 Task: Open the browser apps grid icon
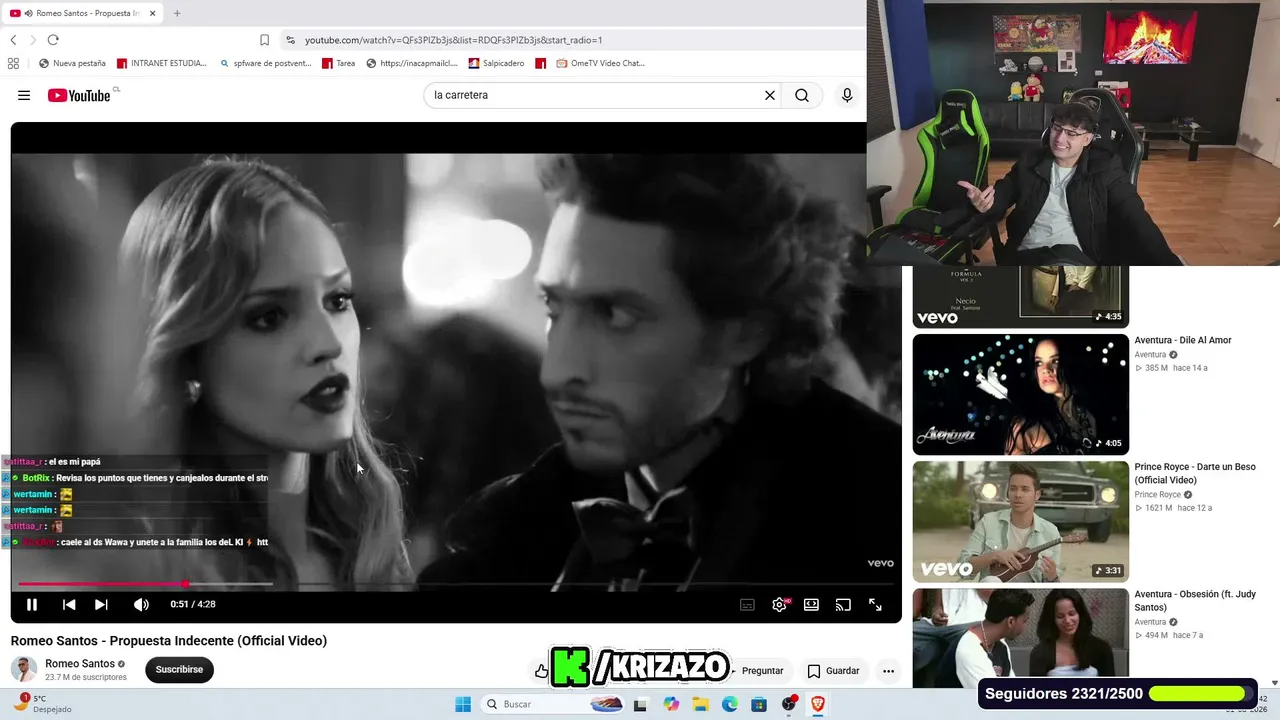tap(13, 63)
